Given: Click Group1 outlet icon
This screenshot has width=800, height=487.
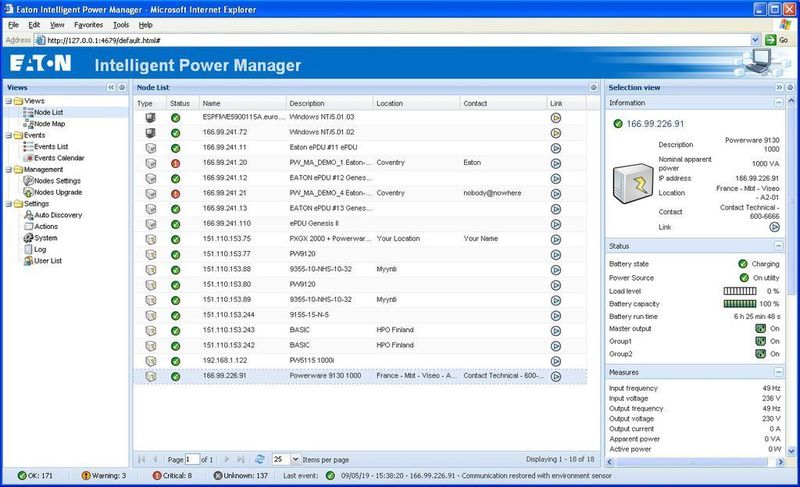Looking at the screenshot, I should (760, 341).
